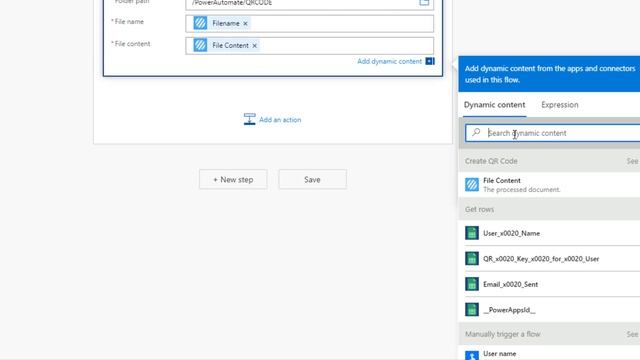
Task: Click inside the File content input field
Action: point(309,46)
